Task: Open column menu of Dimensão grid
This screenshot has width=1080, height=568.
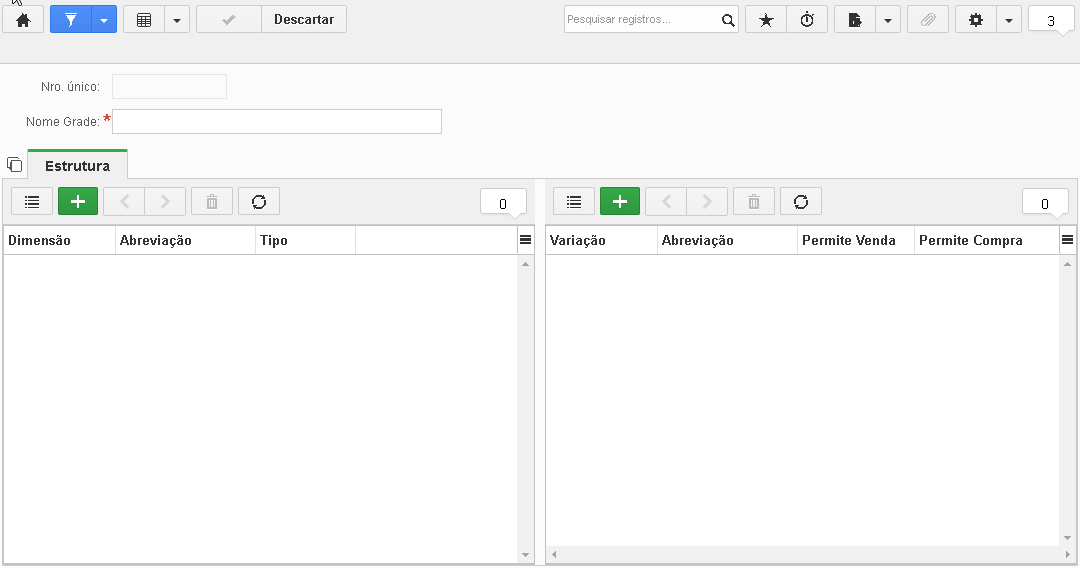Action: (525, 240)
